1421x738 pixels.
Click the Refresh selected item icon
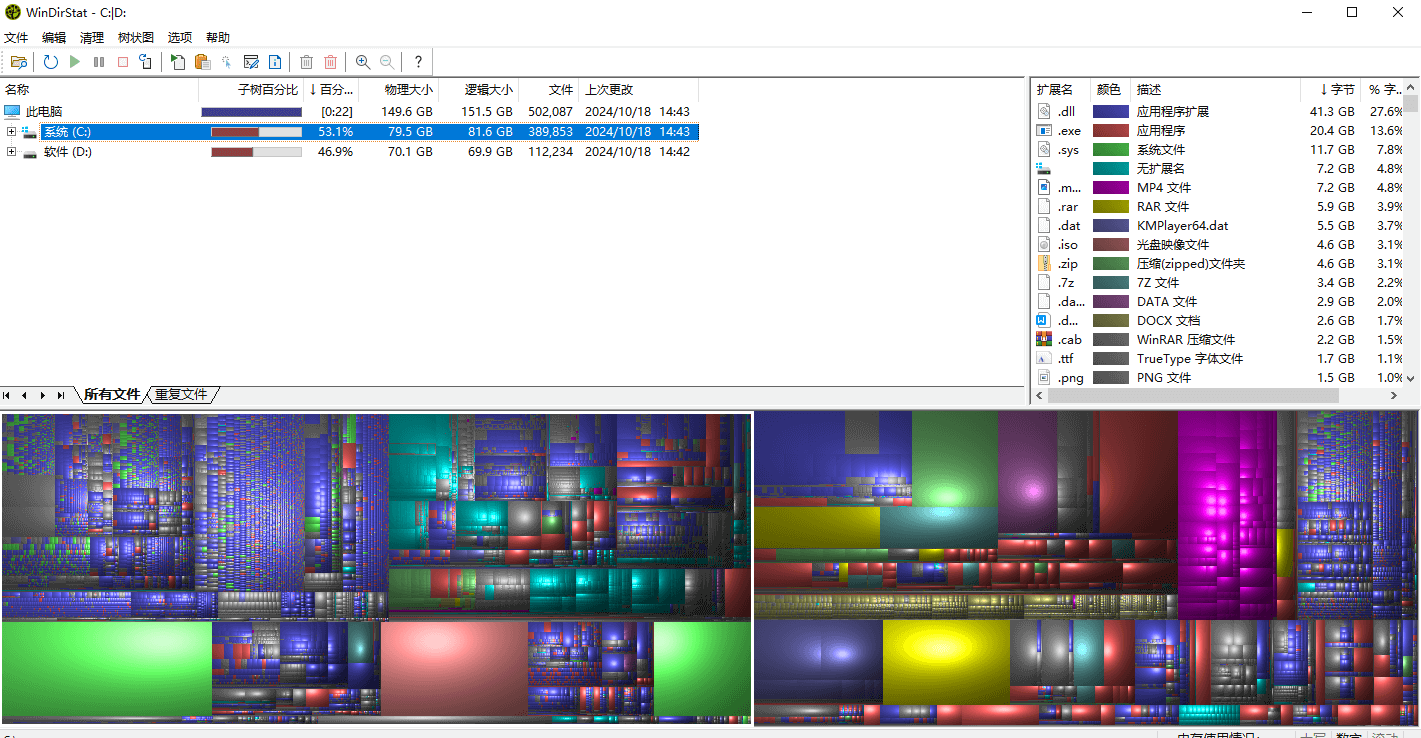[x=145, y=61]
